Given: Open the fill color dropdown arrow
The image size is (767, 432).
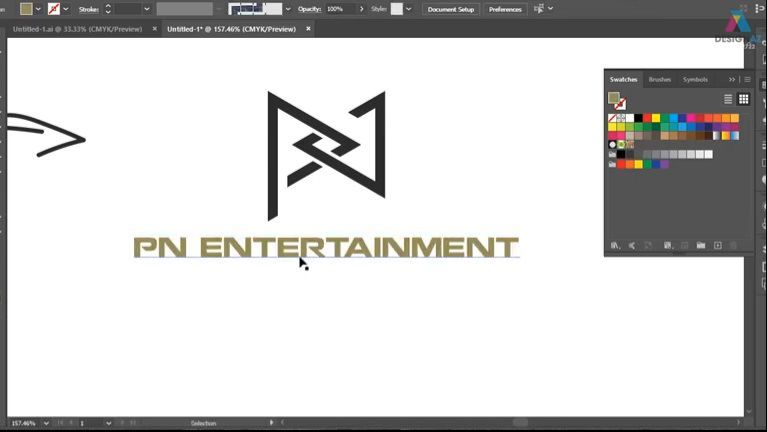Looking at the screenshot, I should tap(38, 9).
